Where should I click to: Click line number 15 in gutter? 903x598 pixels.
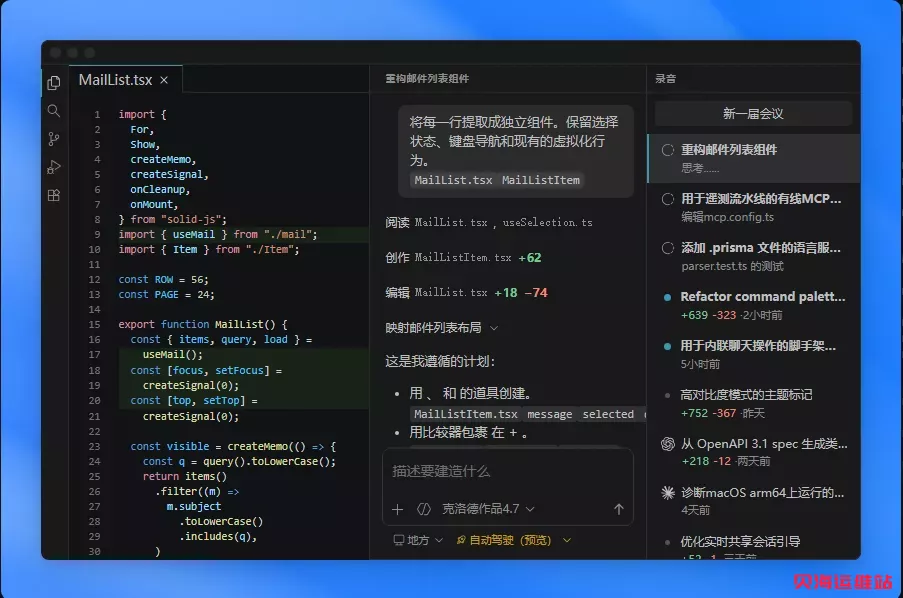94,324
